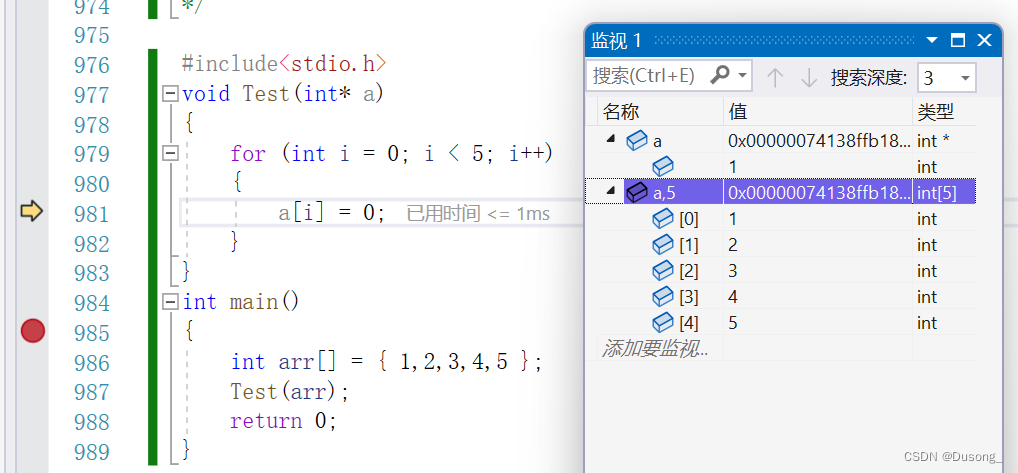Click the red breakpoint on line 985
This screenshot has height=473, width=1018.
coord(32,331)
